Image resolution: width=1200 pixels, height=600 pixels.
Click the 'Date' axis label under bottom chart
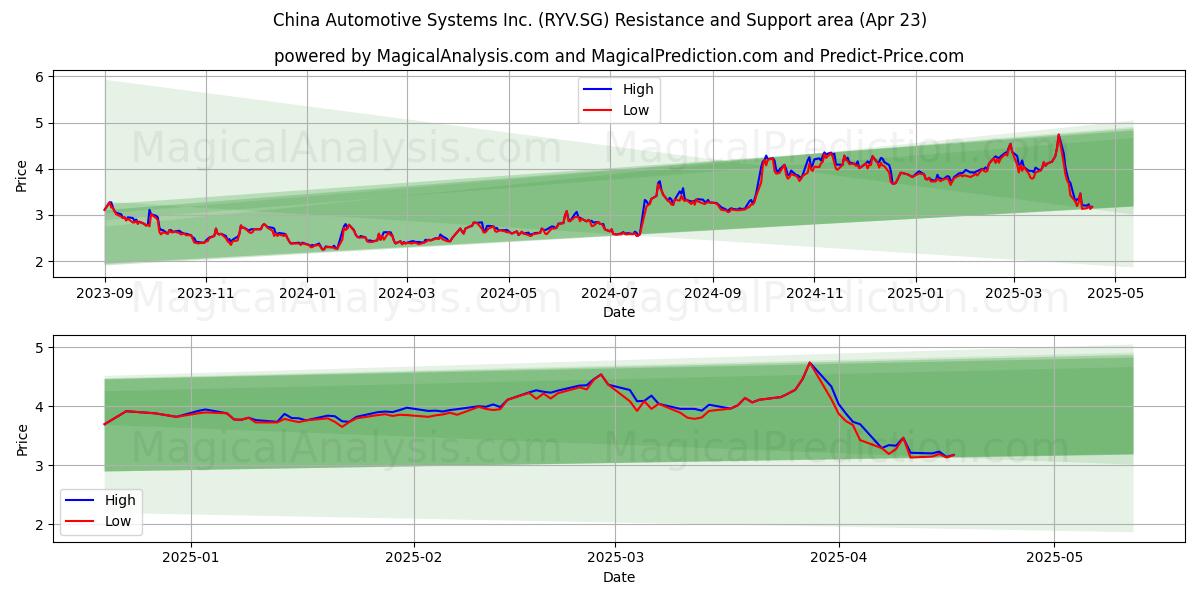tap(619, 577)
